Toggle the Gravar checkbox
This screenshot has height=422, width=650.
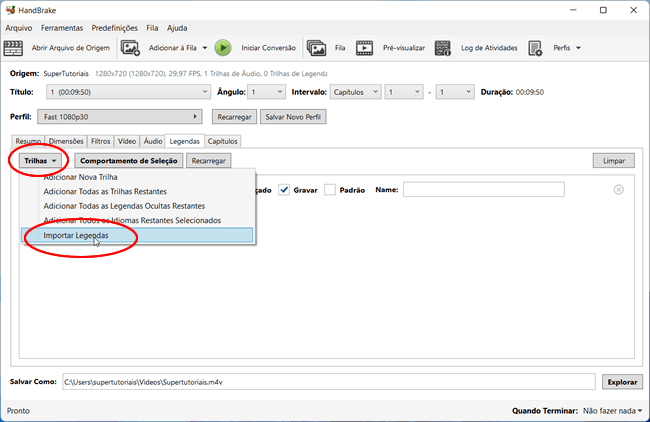[284, 189]
